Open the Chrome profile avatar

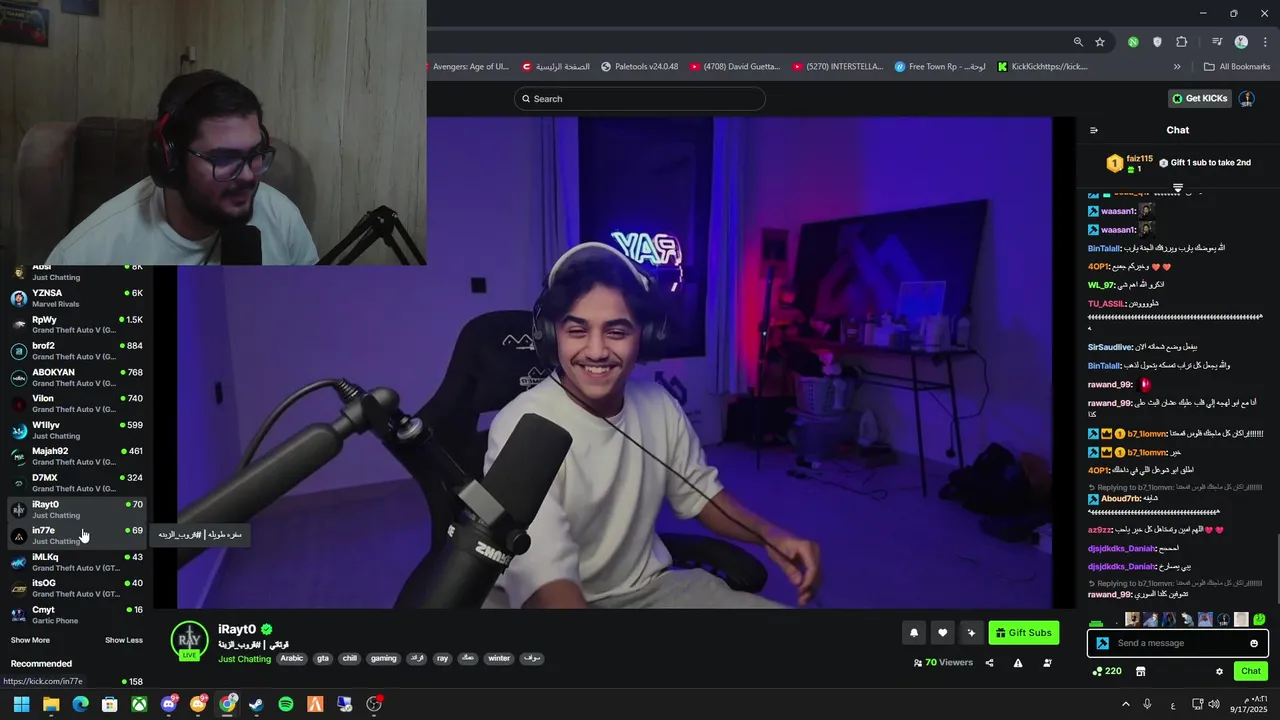(x=1241, y=42)
